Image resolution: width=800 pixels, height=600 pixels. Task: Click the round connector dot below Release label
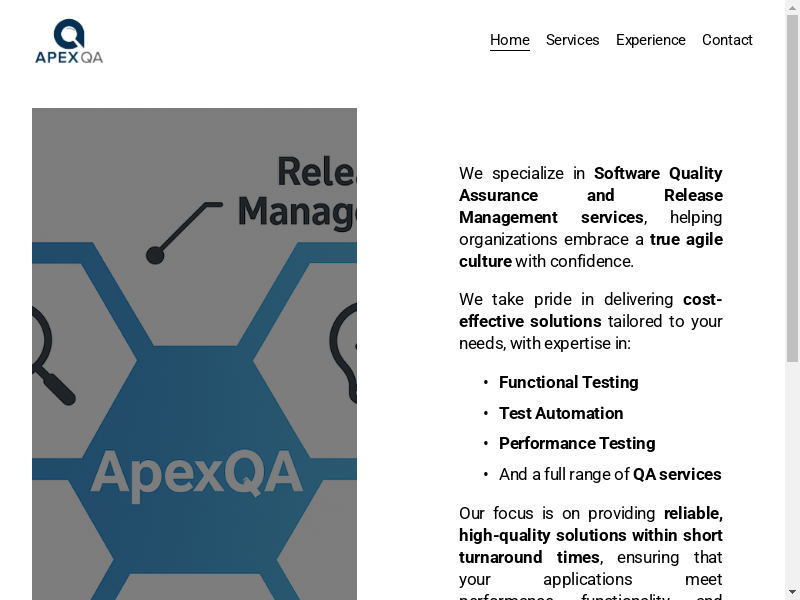(x=155, y=255)
